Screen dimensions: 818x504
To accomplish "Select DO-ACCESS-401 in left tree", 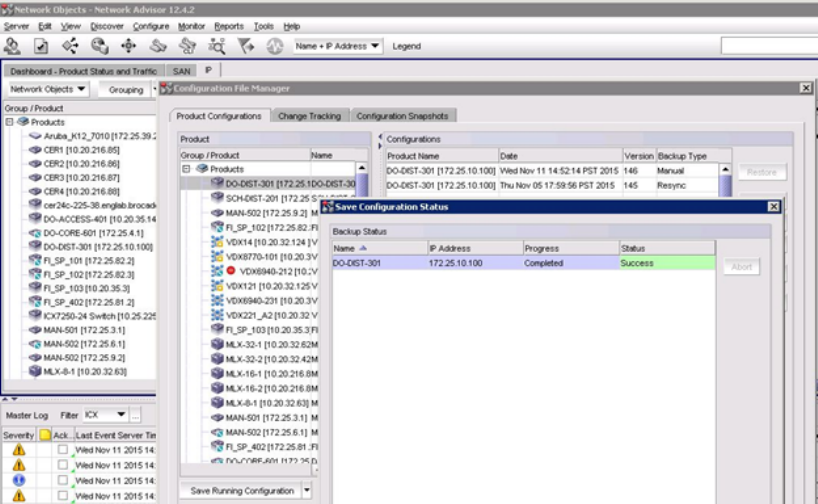I will pos(99,219).
